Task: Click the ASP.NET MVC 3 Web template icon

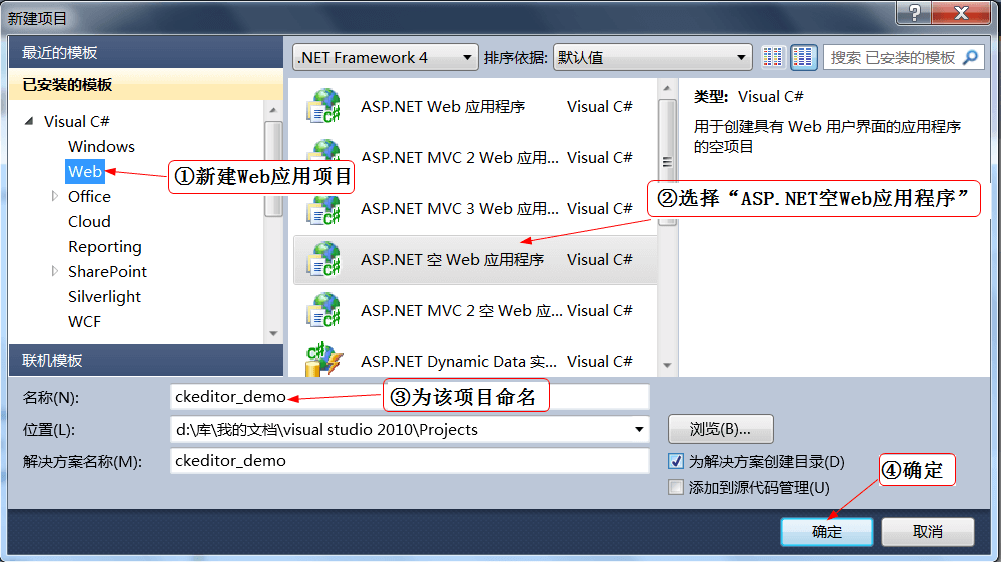Action: click(324, 209)
